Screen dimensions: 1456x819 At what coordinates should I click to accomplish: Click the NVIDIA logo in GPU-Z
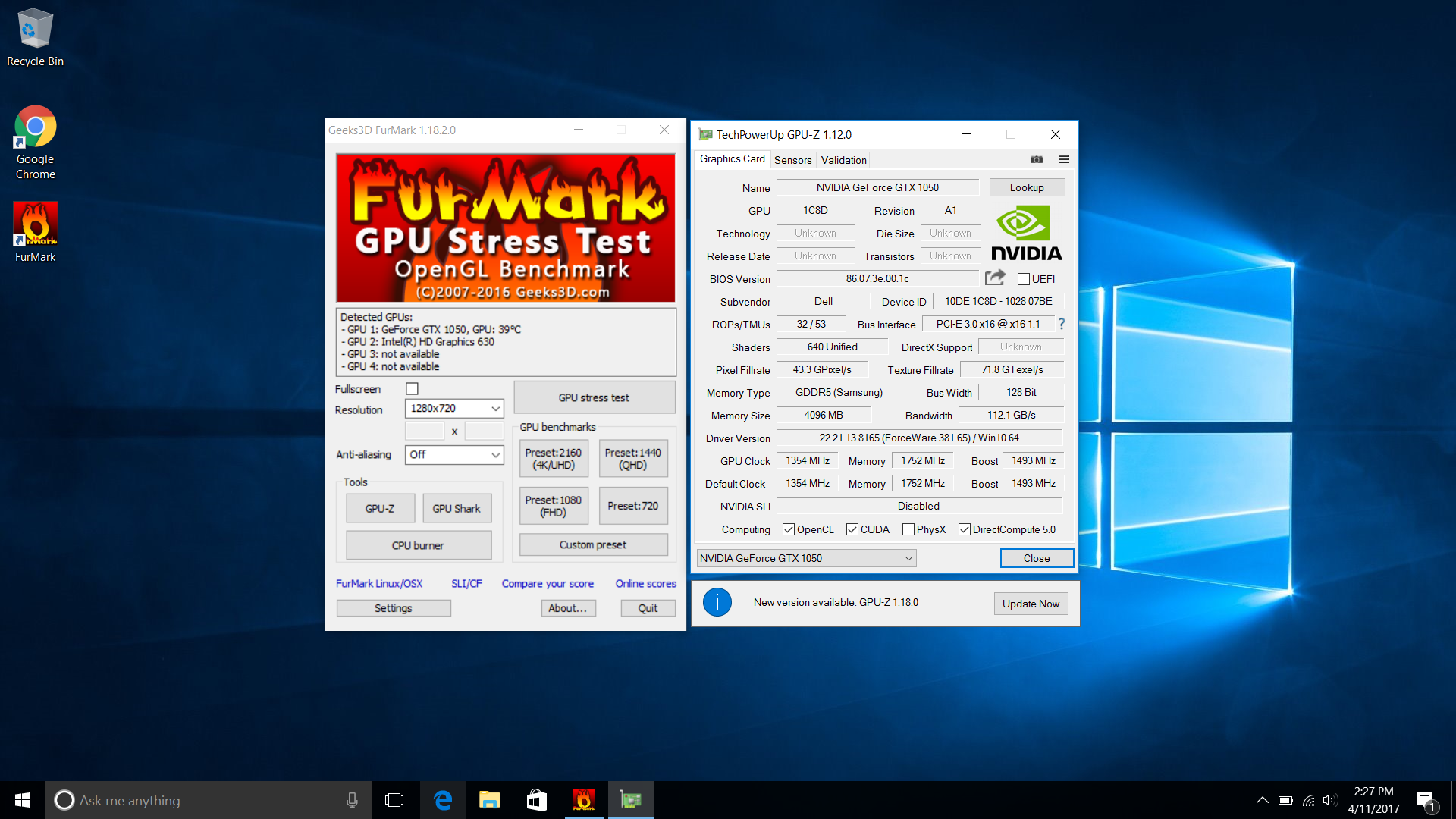pyautogui.click(x=1026, y=233)
